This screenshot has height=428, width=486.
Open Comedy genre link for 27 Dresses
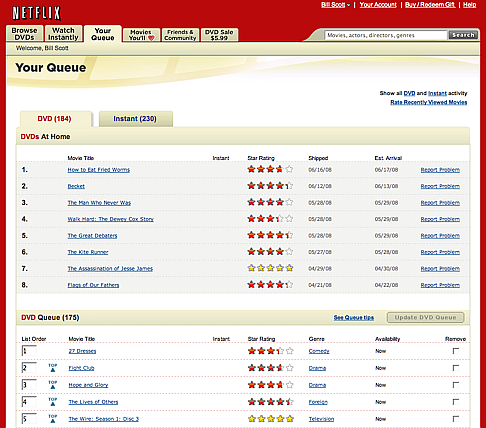point(319,351)
